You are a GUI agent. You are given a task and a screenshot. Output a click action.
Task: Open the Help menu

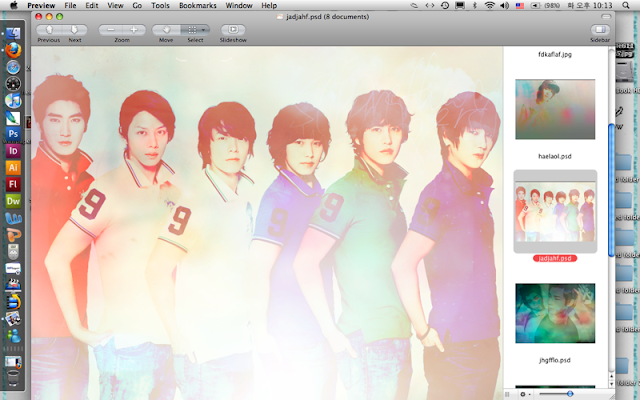[269, 5]
